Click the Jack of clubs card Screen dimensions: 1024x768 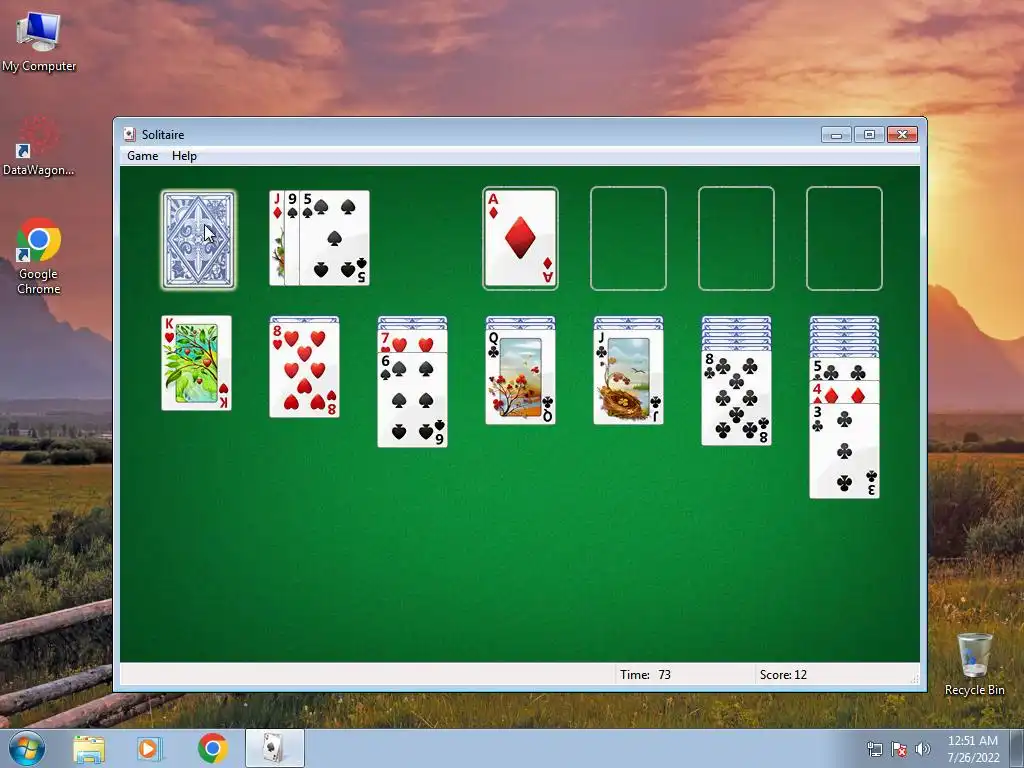coord(628,377)
